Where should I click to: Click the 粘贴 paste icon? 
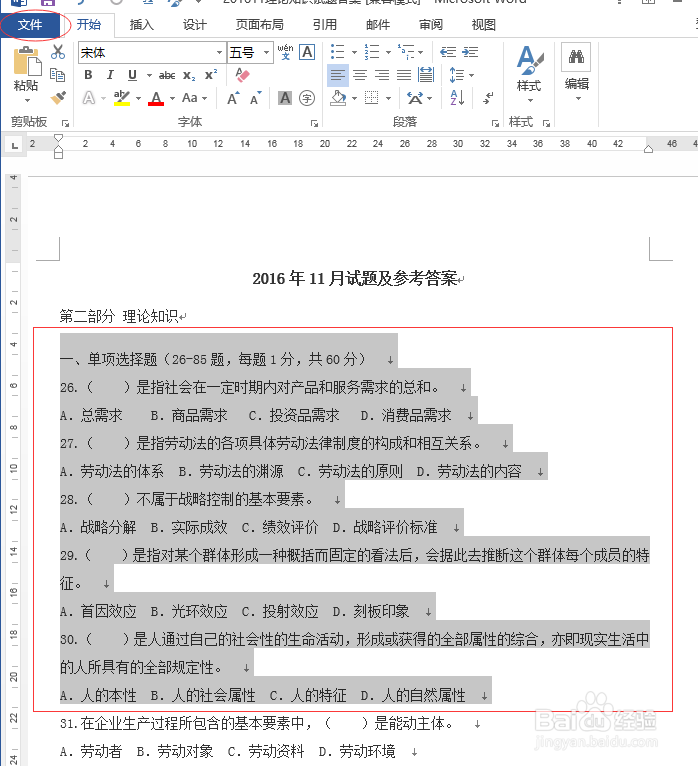pos(26,61)
